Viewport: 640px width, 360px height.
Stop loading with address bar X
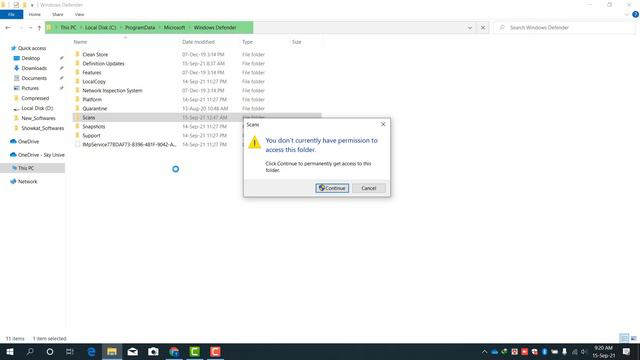[x=483, y=28]
